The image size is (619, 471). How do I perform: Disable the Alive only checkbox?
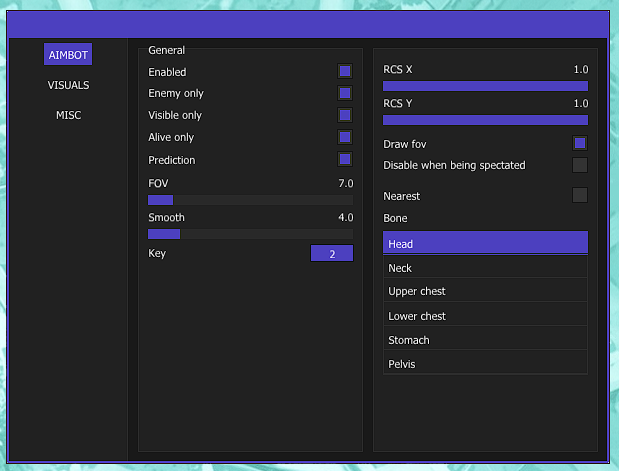[345, 137]
